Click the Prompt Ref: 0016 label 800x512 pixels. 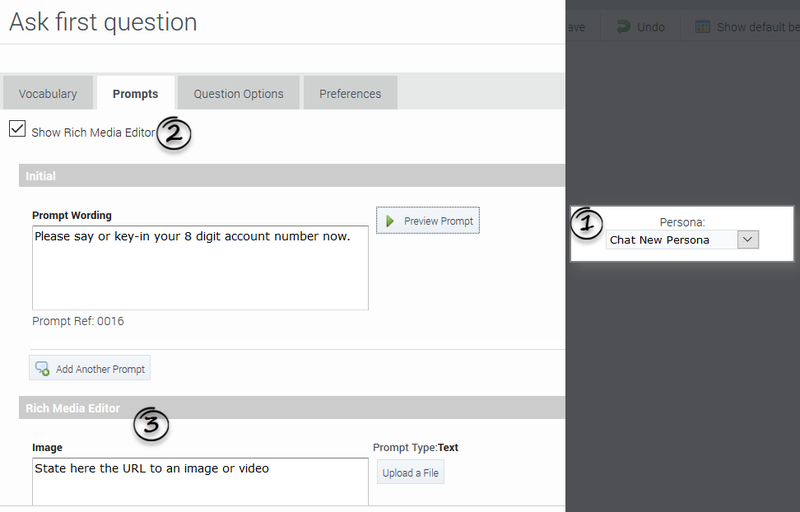(78, 321)
